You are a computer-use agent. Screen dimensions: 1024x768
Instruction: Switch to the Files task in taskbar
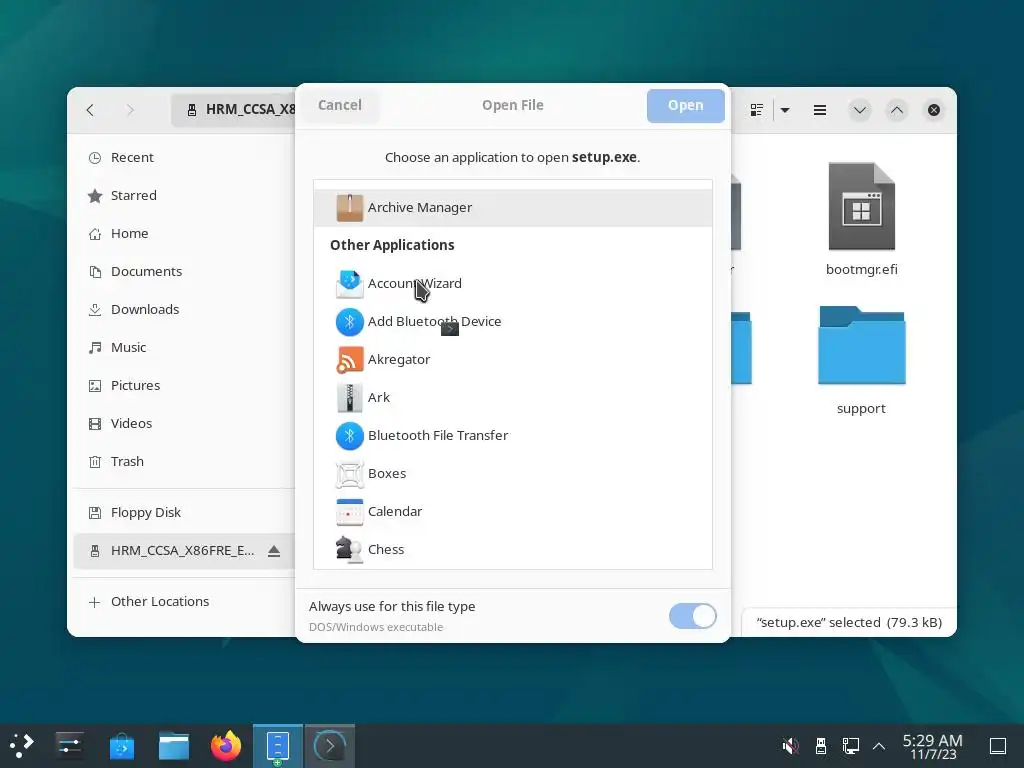tap(278, 746)
